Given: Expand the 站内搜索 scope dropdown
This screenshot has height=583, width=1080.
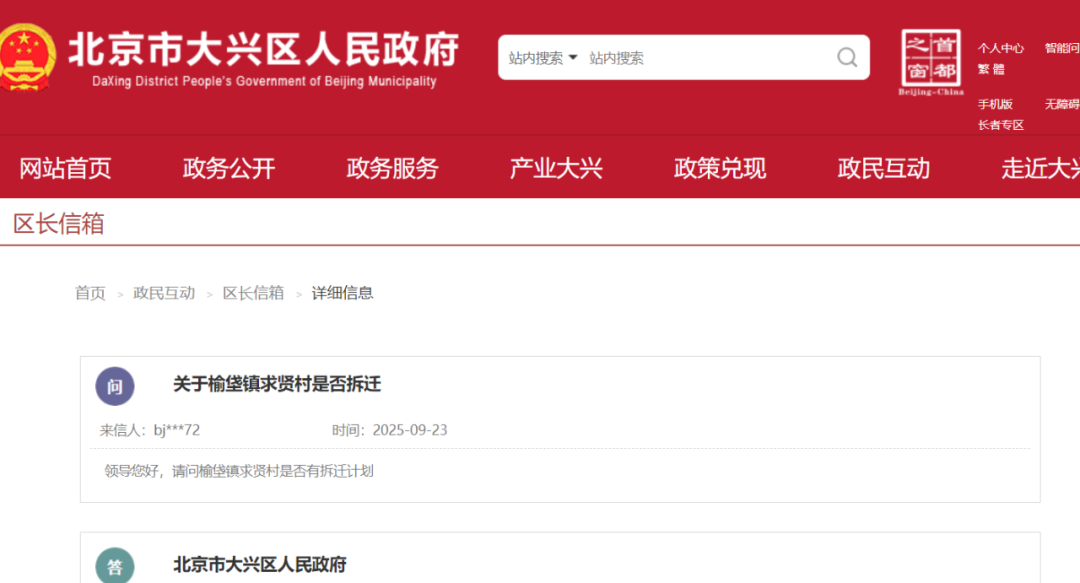Looking at the screenshot, I should pyautogui.click(x=543, y=58).
